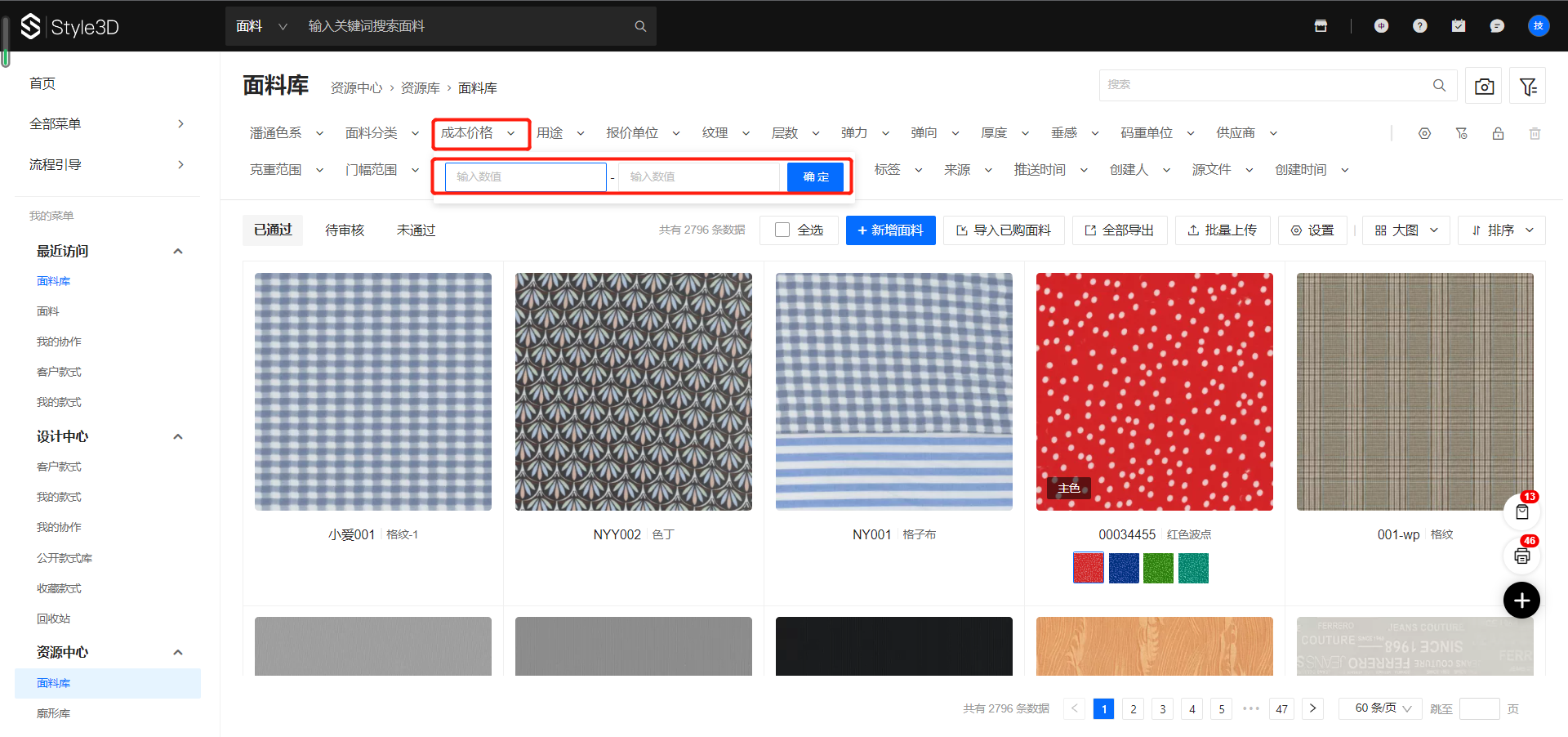Open the 排序 sort dropdown

click(1502, 230)
